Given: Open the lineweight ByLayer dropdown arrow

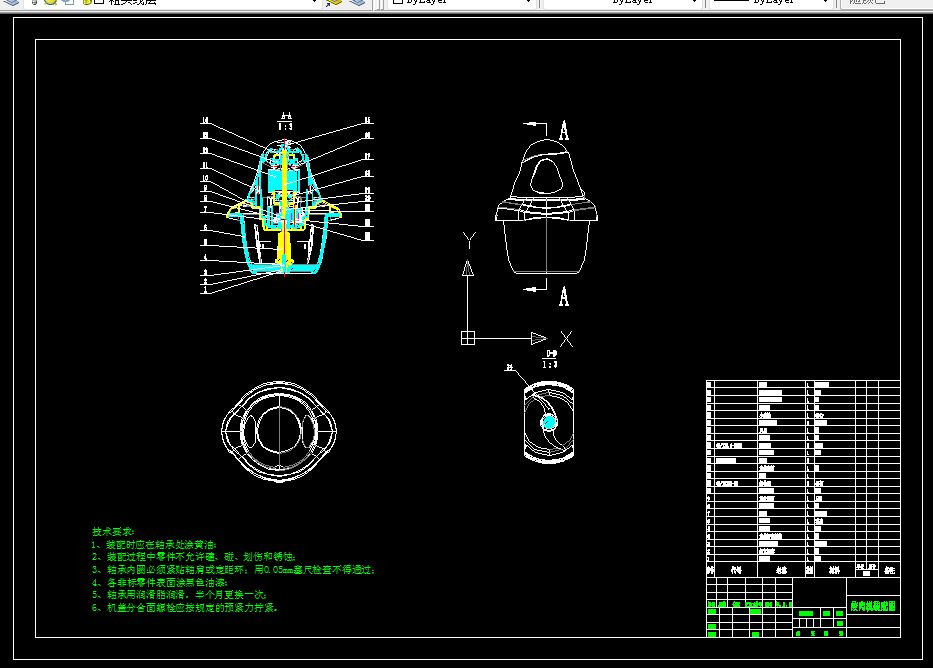Looking at the screenshot, I should (x=825, y=2).
